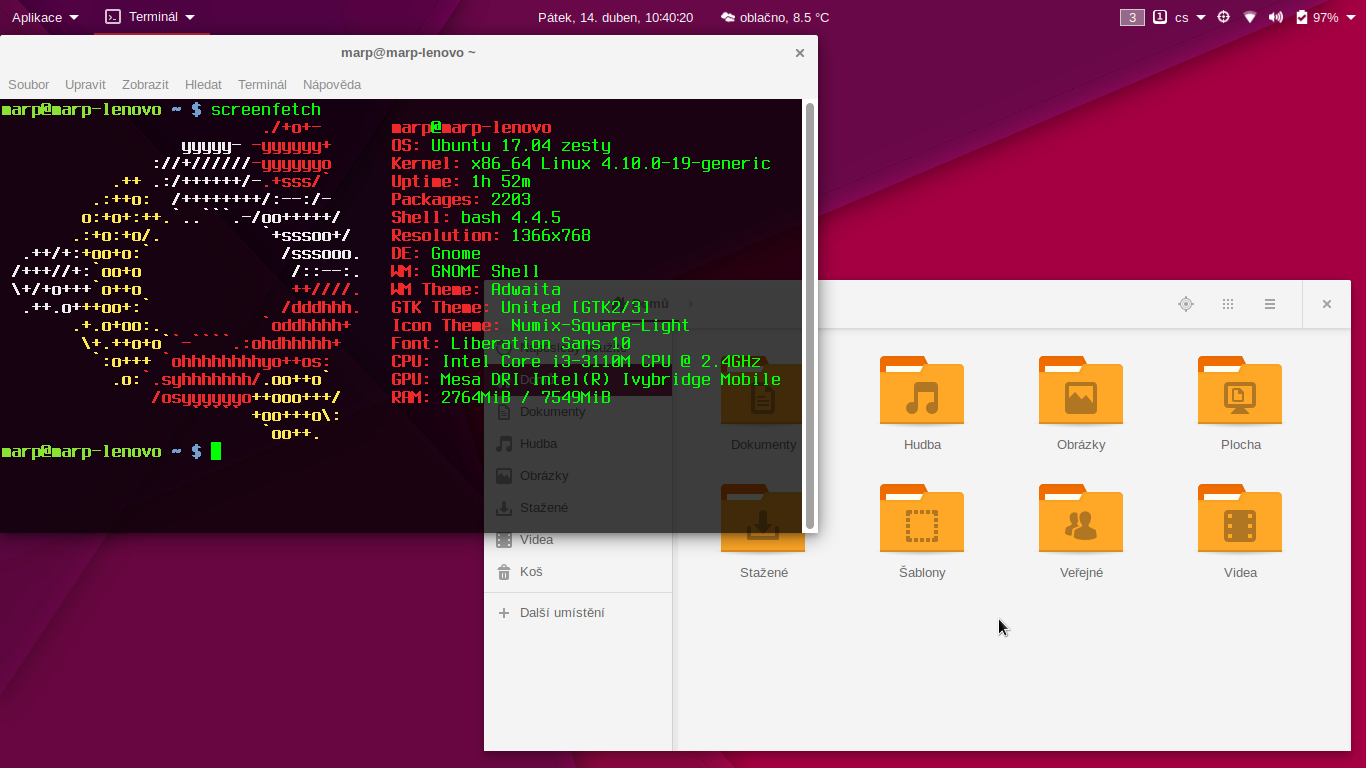
Task: Open the file manager hamburger menu
Action: coord(1270,304)
